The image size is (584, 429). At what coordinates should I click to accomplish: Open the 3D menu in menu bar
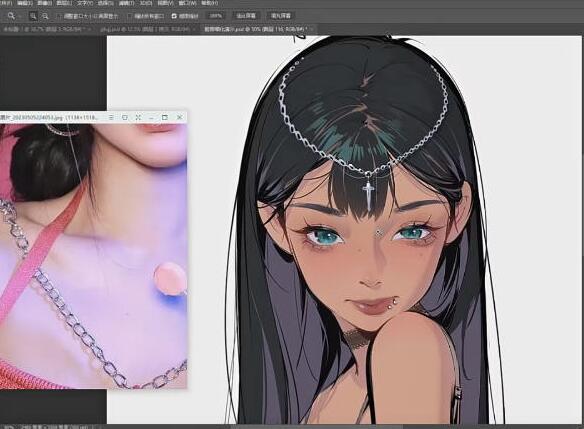(x=146, y=3)
